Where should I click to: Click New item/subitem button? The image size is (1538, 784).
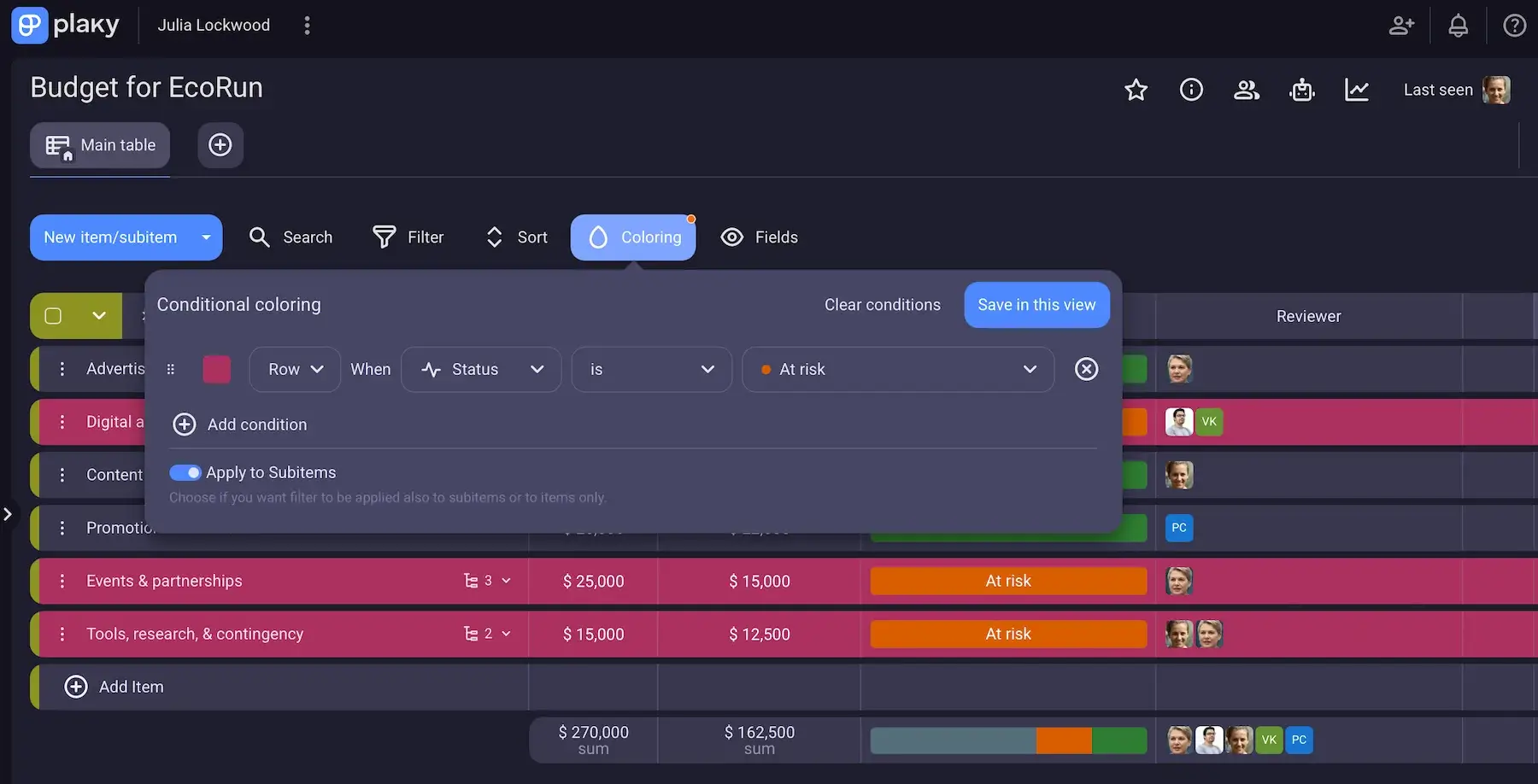110,237
